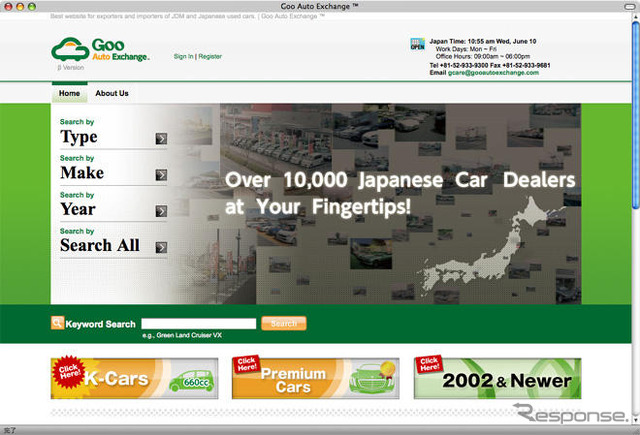640x435 pixels.
Task: Click the arrow icon next to Make
Action: (161, 175)
